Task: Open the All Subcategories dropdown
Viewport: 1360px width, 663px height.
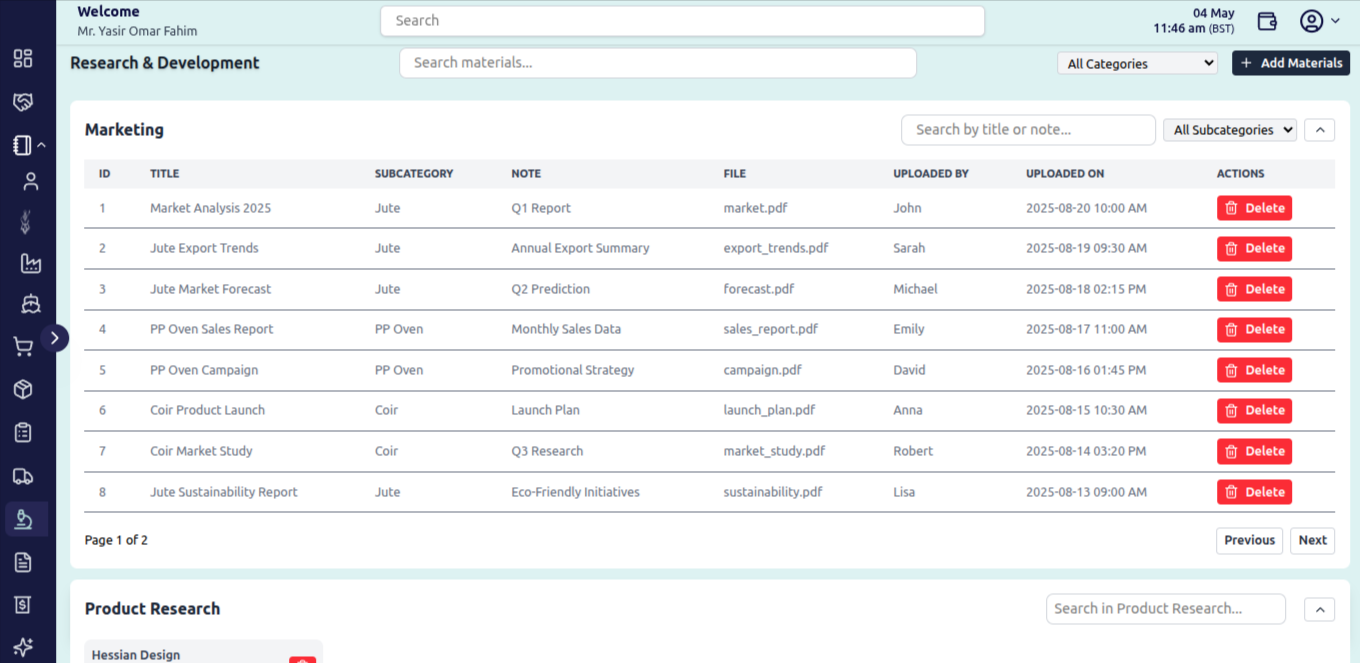Action: (1230, 130)
